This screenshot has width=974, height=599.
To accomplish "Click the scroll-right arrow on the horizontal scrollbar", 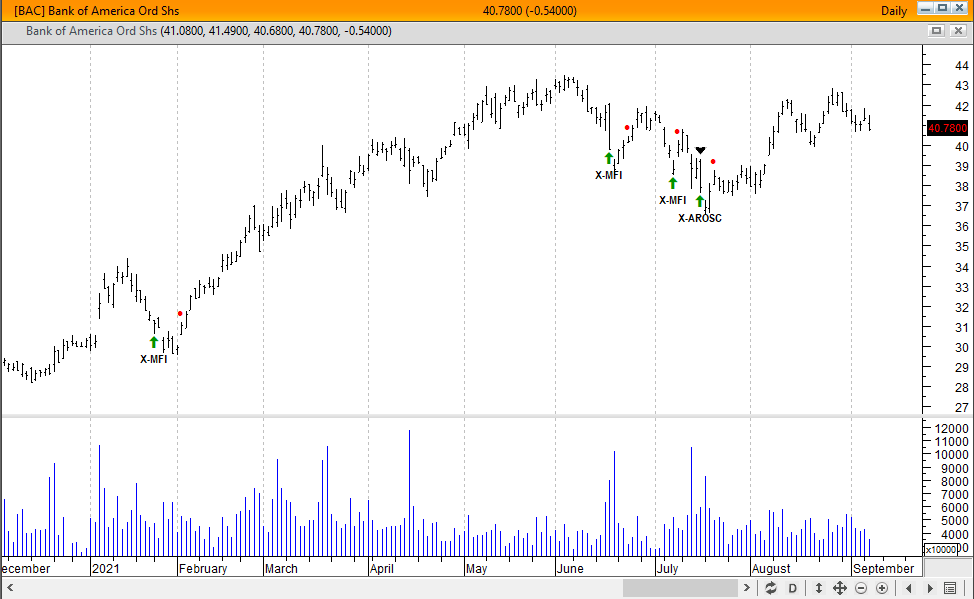I will tap(747, 588).
